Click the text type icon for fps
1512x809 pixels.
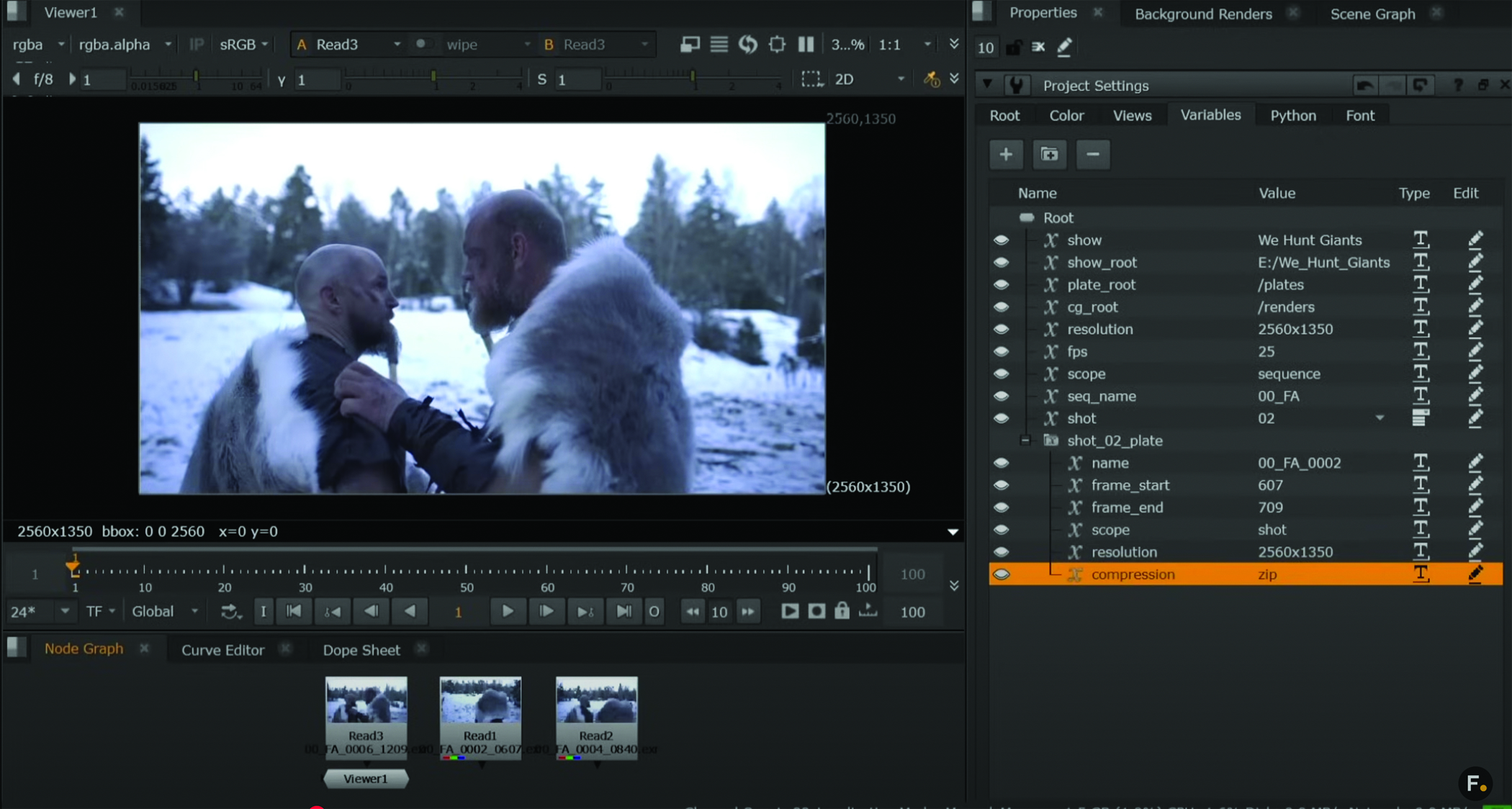[x=1420, y=351]
